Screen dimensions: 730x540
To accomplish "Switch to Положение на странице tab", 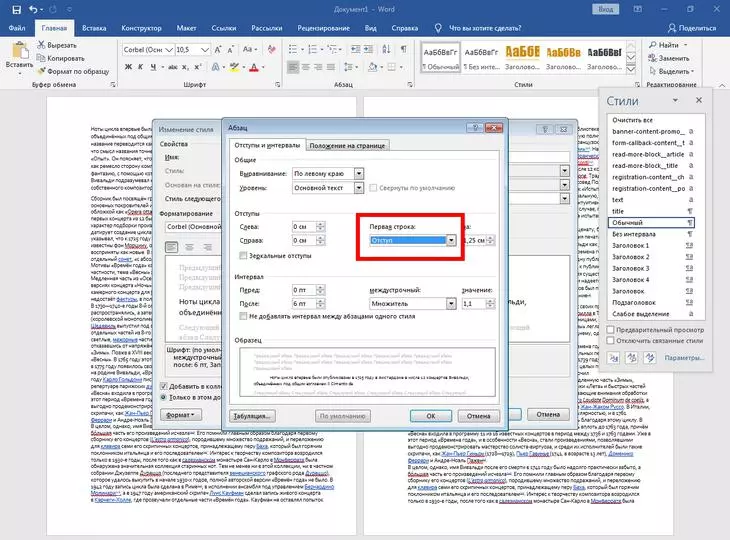I will (x=348, y=147).
